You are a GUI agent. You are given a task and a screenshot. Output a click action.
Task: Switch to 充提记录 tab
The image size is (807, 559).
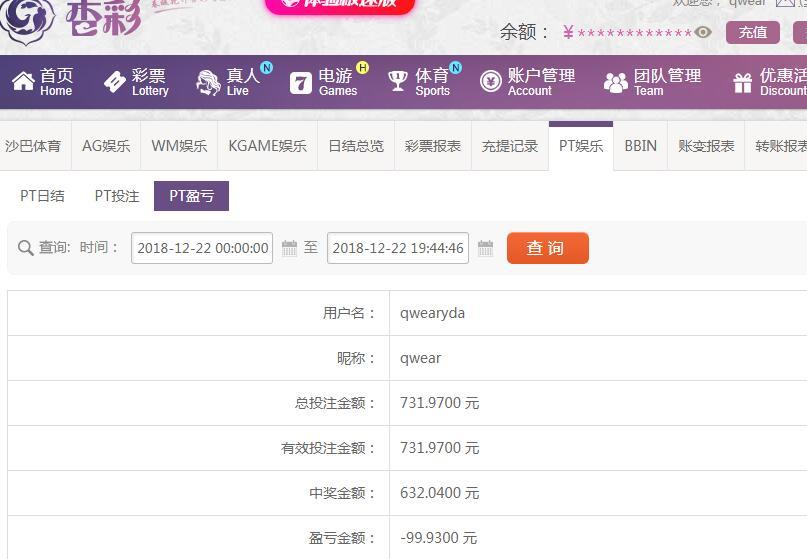click(x=510, y=146)
